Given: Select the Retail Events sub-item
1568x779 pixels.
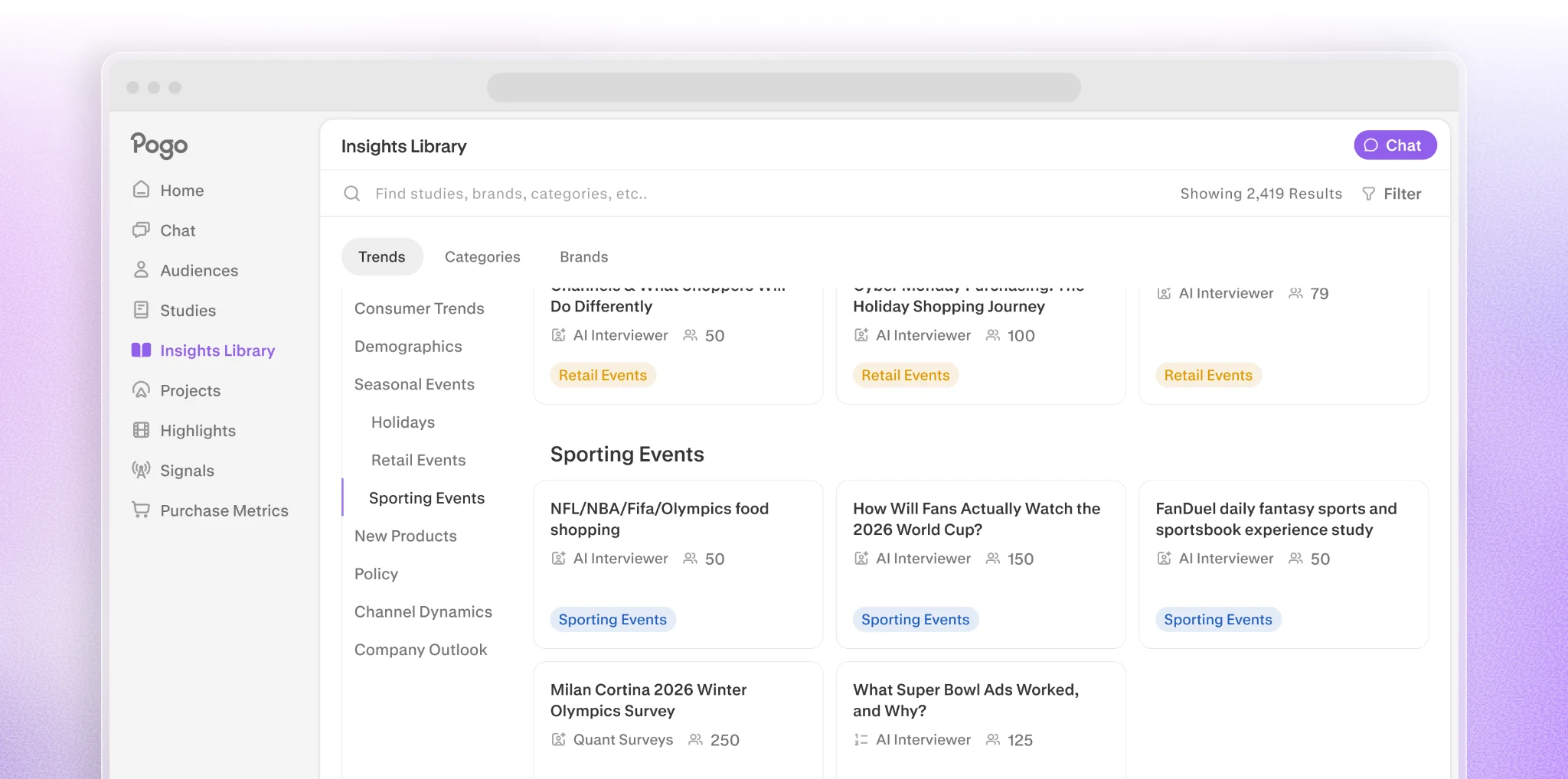Looking at the screenshot, I should (418, 460).
